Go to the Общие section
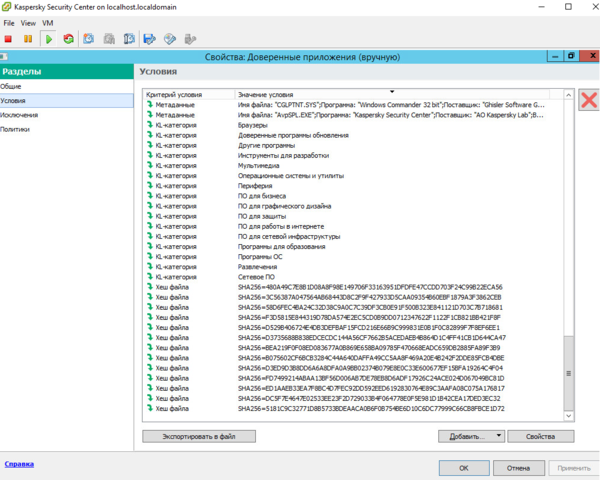 tap(11, 87)
